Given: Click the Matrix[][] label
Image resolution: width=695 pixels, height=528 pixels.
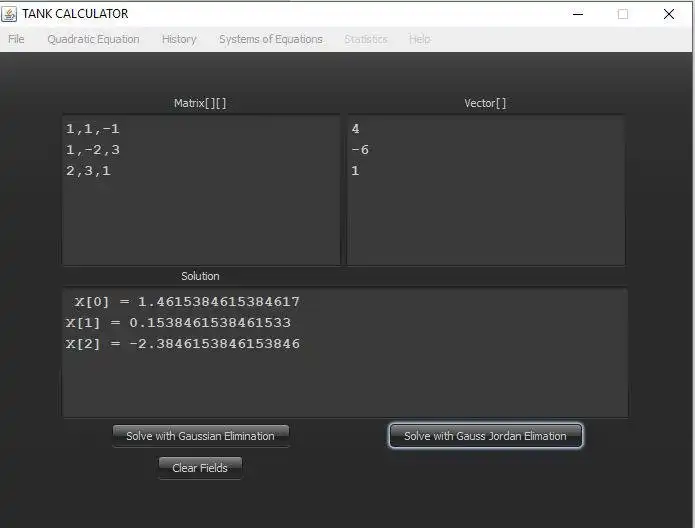Looking at the screenshot, I should click(200, 103).
